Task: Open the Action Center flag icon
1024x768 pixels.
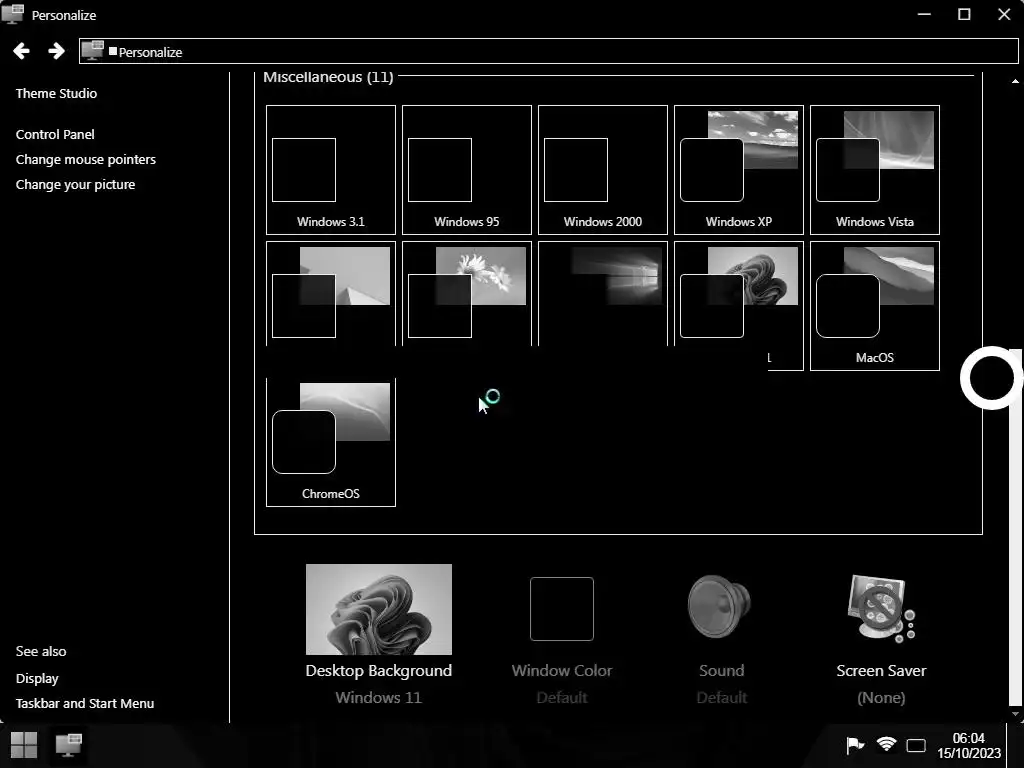Action: coord(854,745)
